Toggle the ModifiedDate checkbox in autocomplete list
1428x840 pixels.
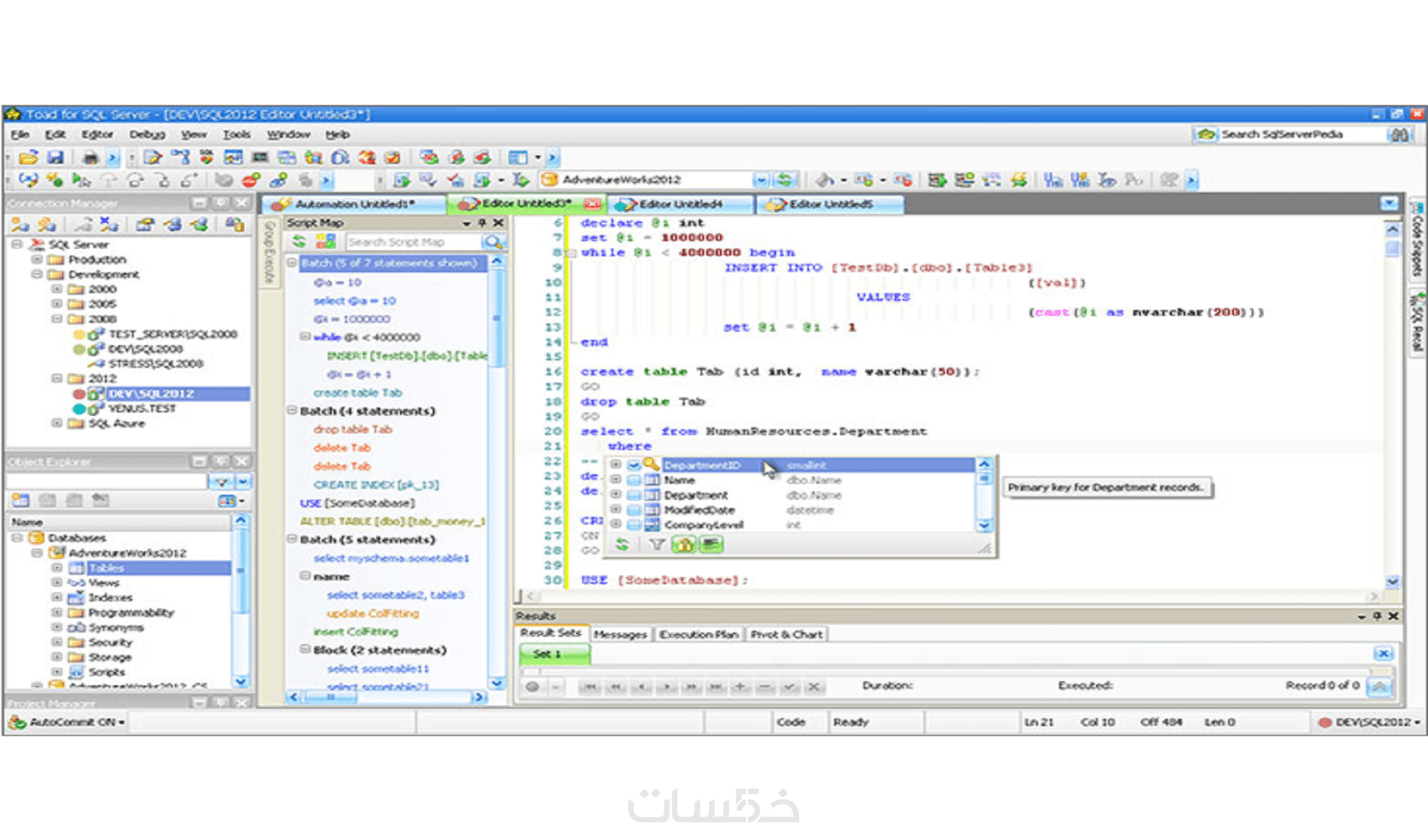click(634, 510)
